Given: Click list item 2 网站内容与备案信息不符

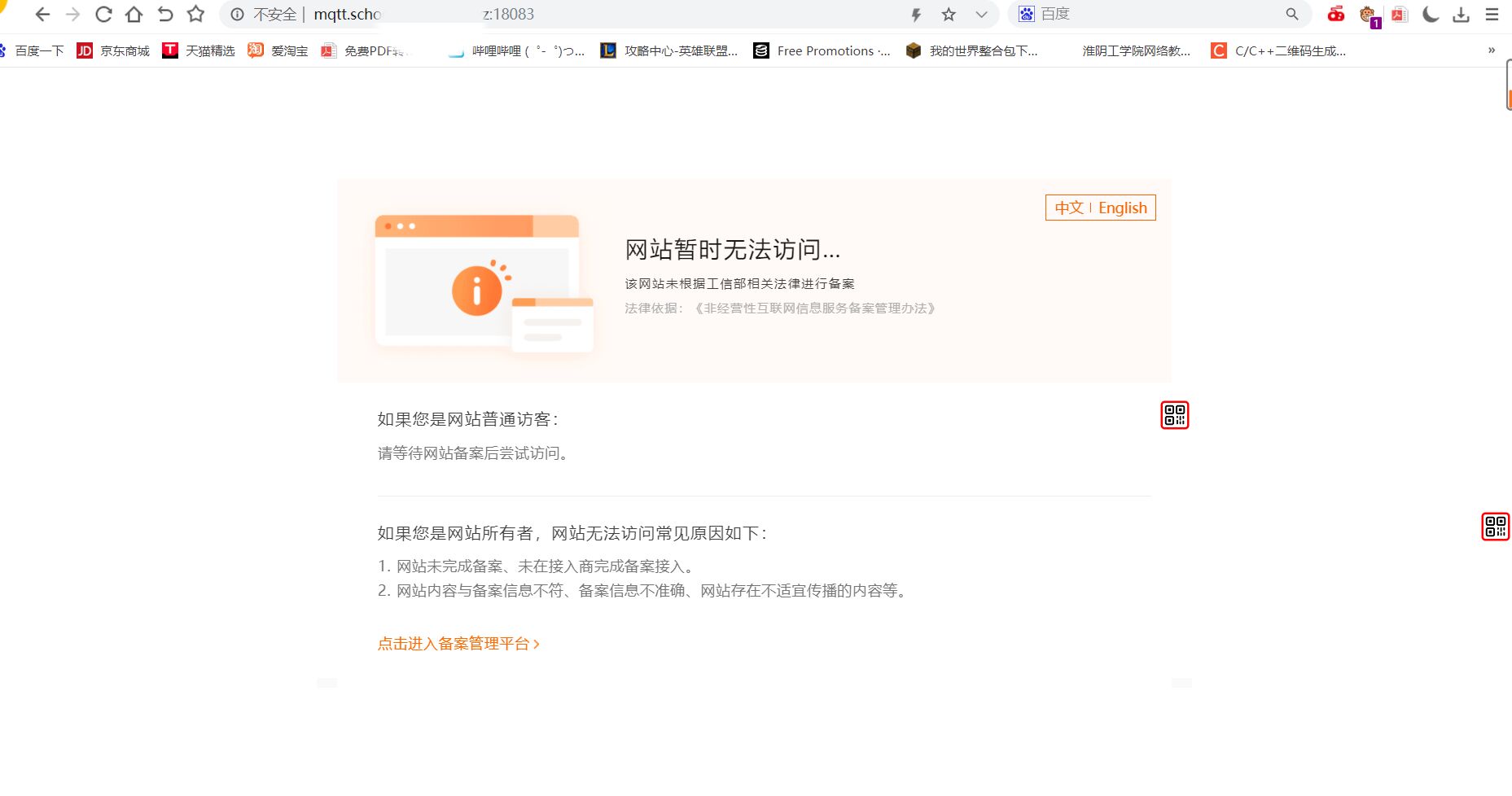Looking at the screenshot, I should (643, 591).
